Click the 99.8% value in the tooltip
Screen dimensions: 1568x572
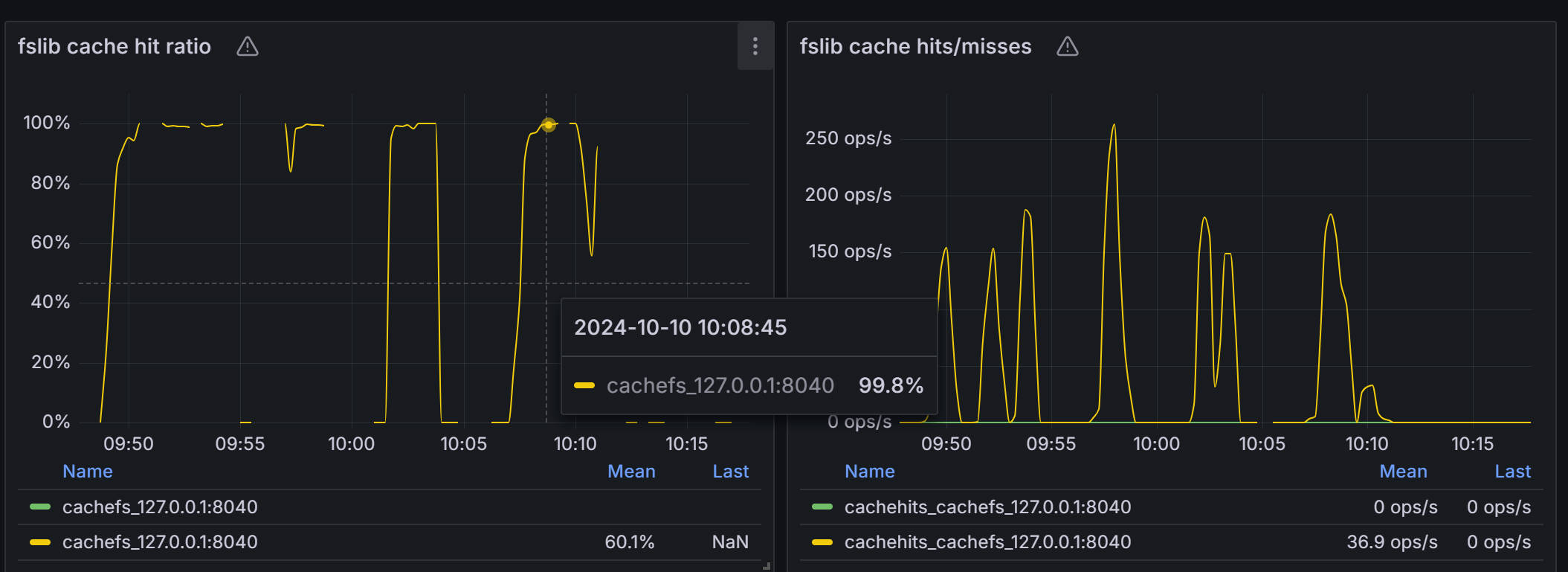click(891, 385)
